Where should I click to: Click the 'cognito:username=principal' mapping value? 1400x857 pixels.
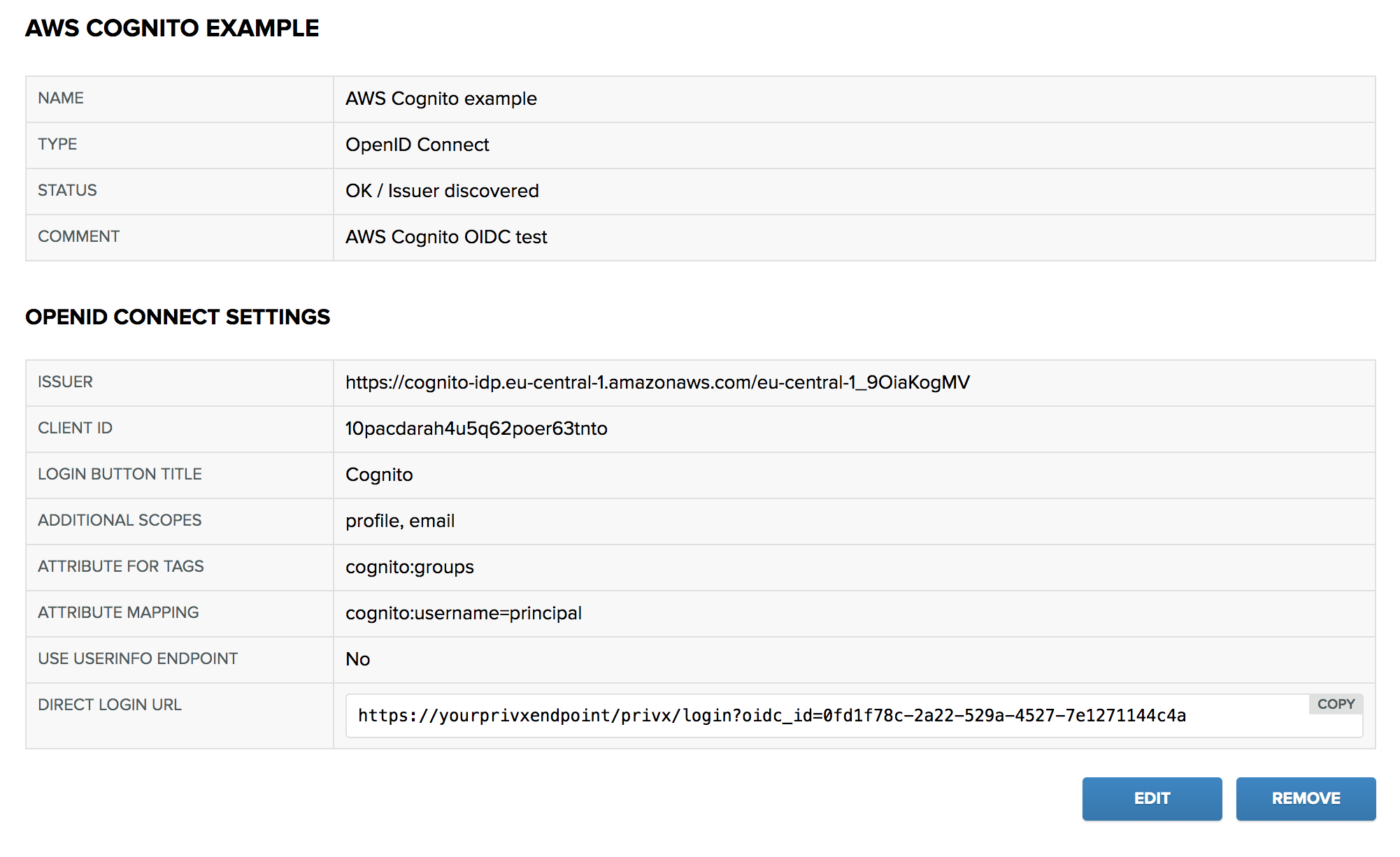tap(463, 613)
